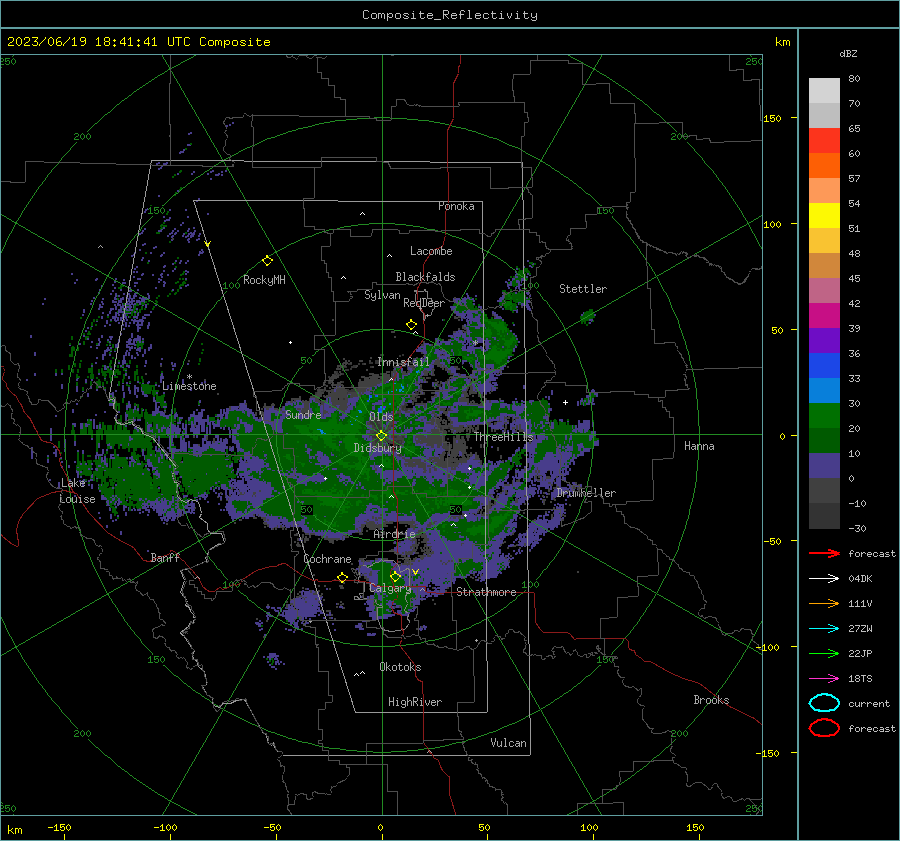Select the light gray 80-70 dBZ swatch
This screenshot has height=841, width=900.
[x=824, y=91]
